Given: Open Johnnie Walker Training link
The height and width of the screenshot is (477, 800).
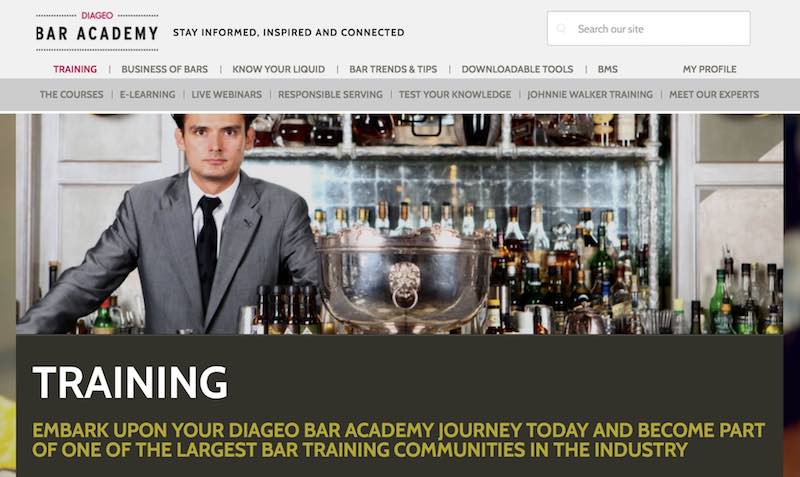Looking at the screenshot, I should [590, 94].
